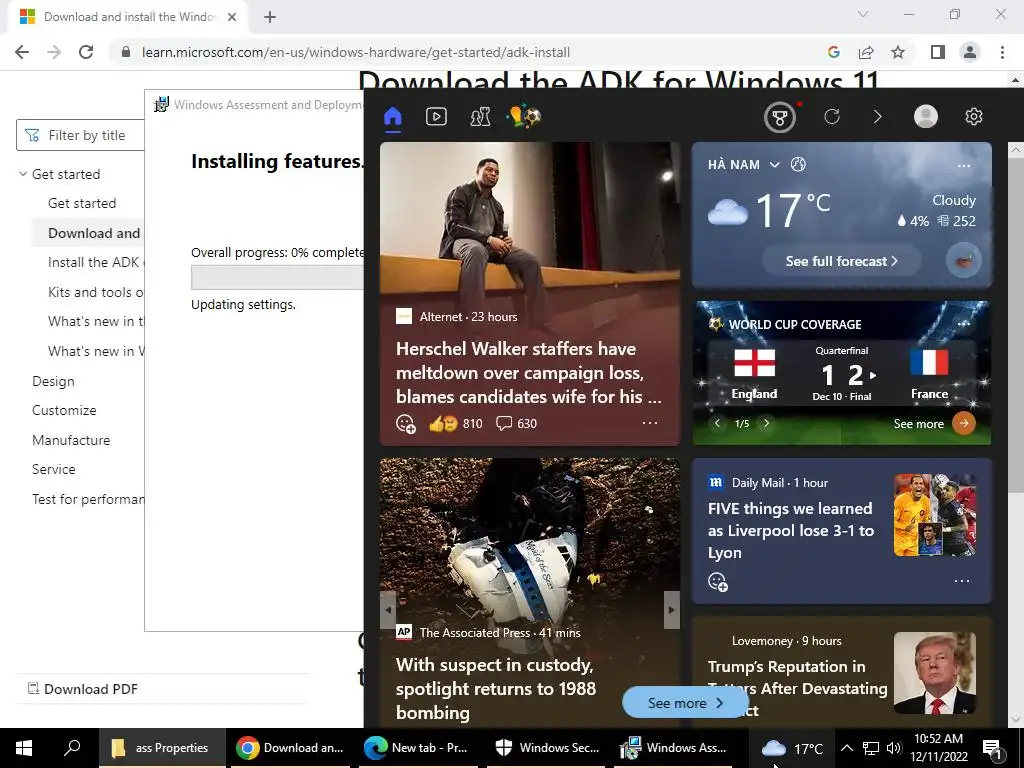Open the widgets Home feed tab
This screenshot has height=768, width=1024.
pyautogui.click(x=392, y=118)
